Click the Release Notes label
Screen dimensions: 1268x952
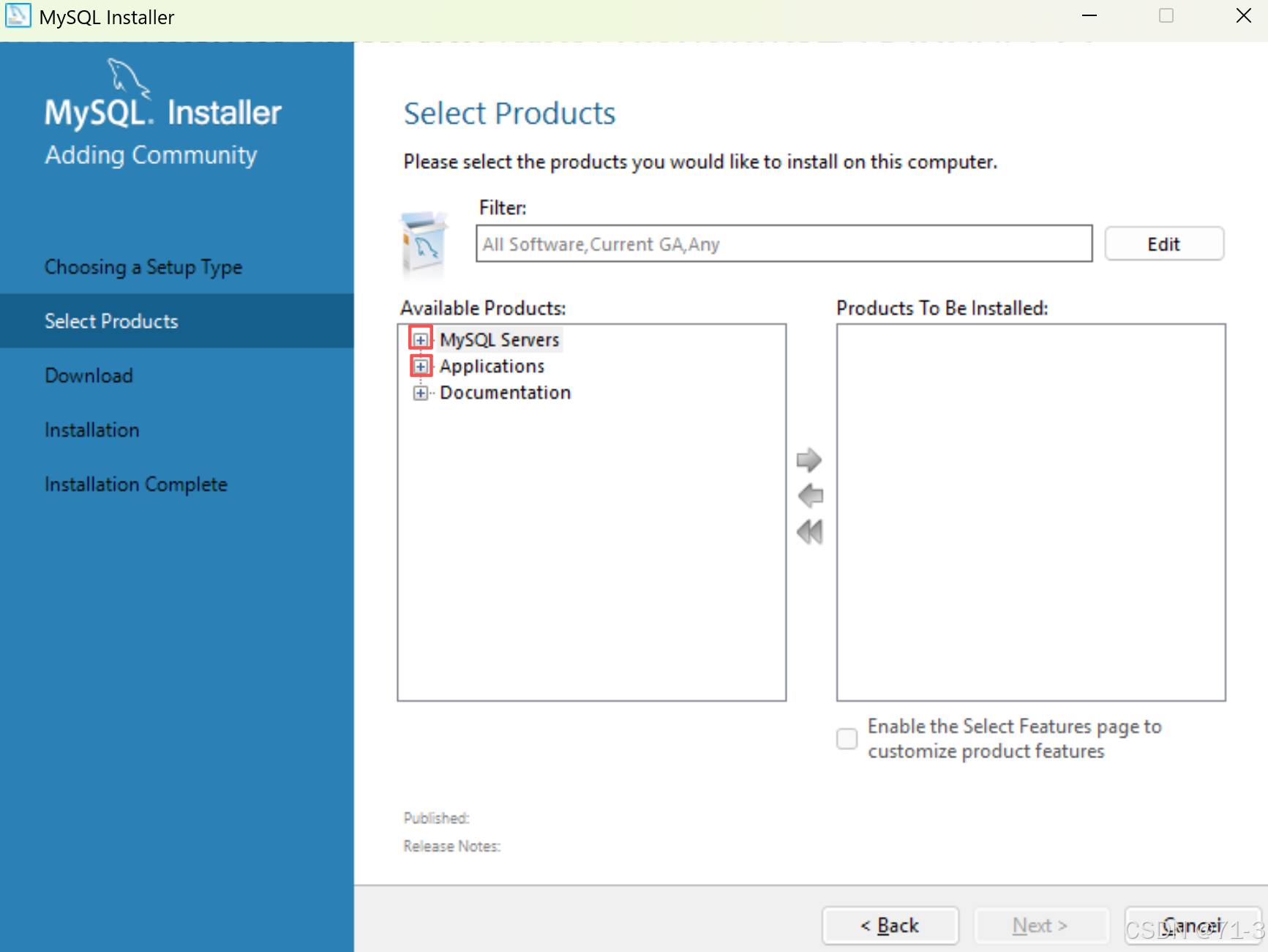point(451,846)
